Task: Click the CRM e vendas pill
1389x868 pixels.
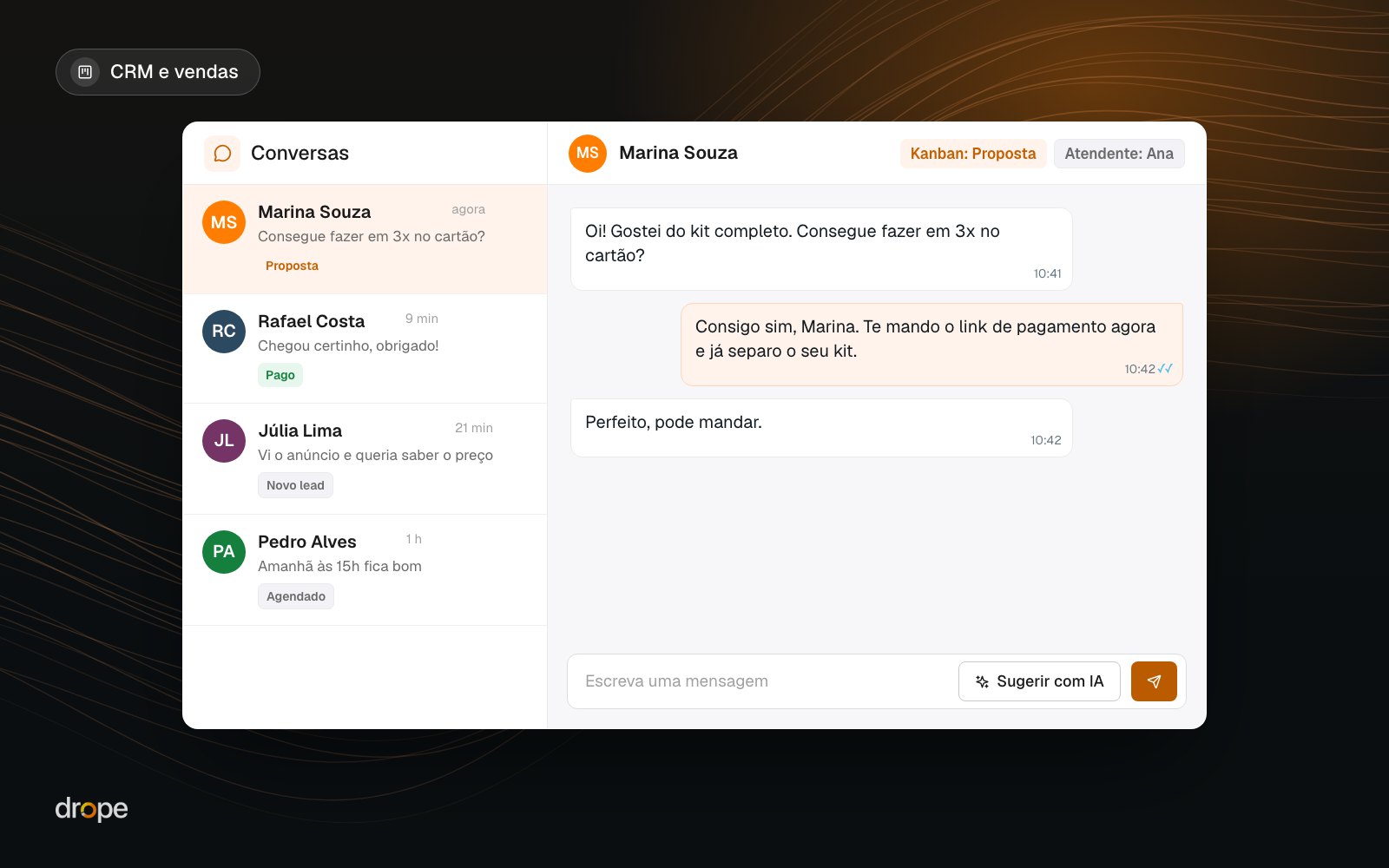Action: (158, 72)
